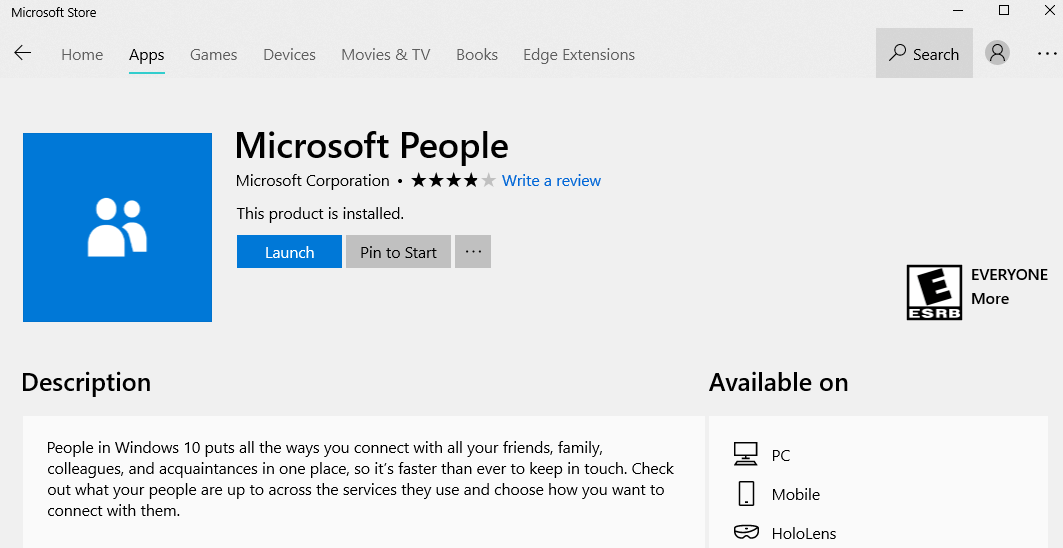Click the Write a review link

coord(551,181)
